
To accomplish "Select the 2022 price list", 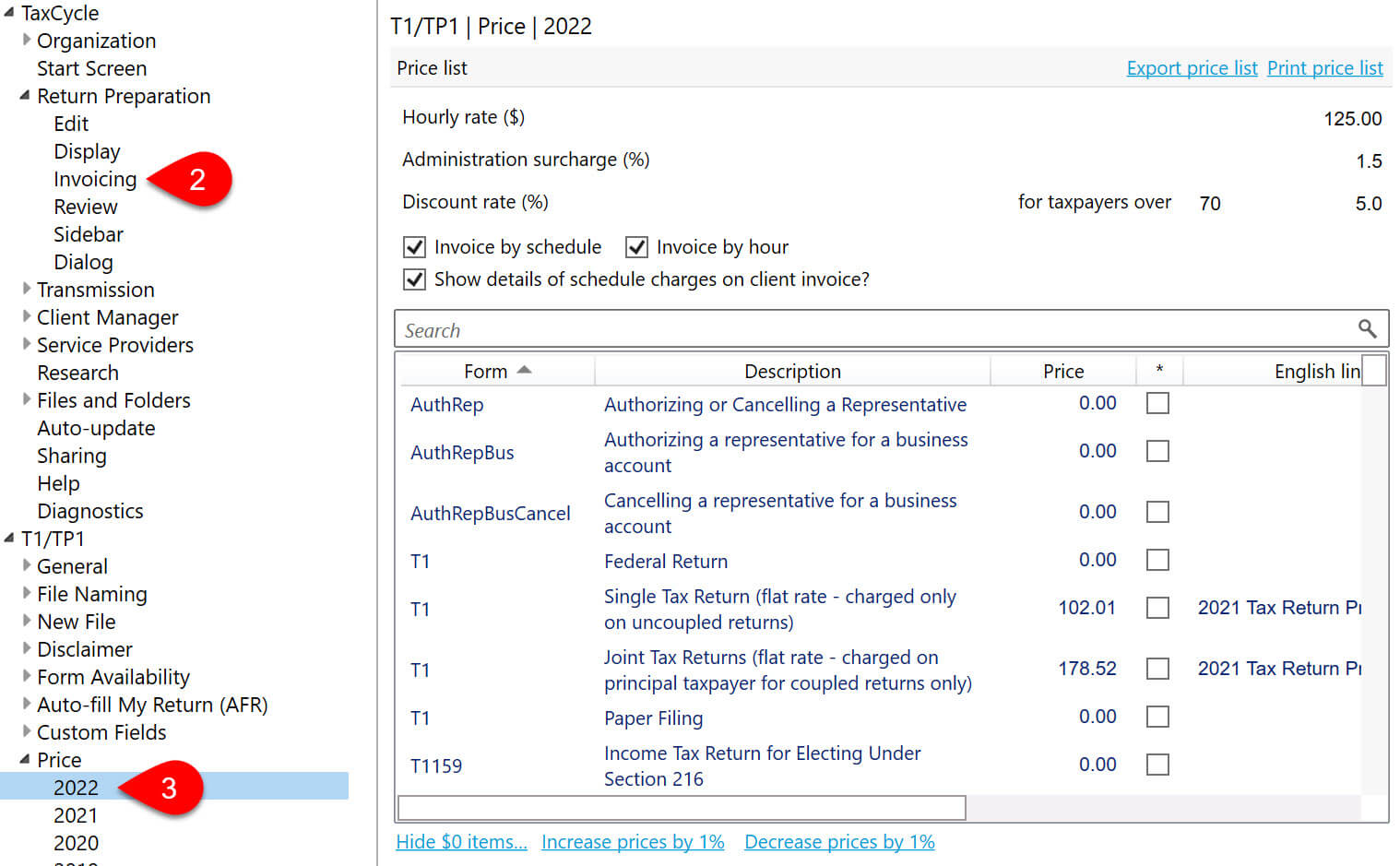I will tap(76, 788).
